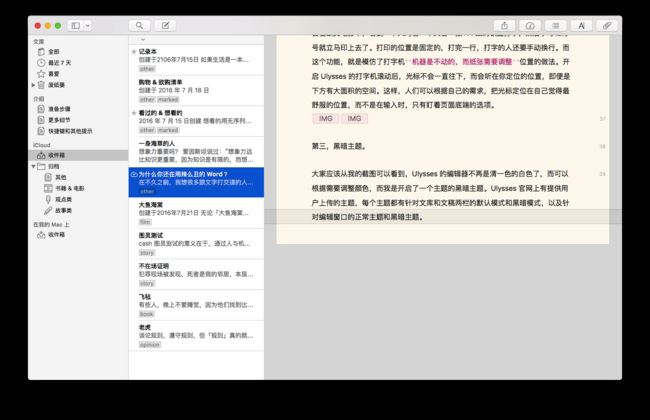Open search with the magnifier icon

click(x=139, y=26)
